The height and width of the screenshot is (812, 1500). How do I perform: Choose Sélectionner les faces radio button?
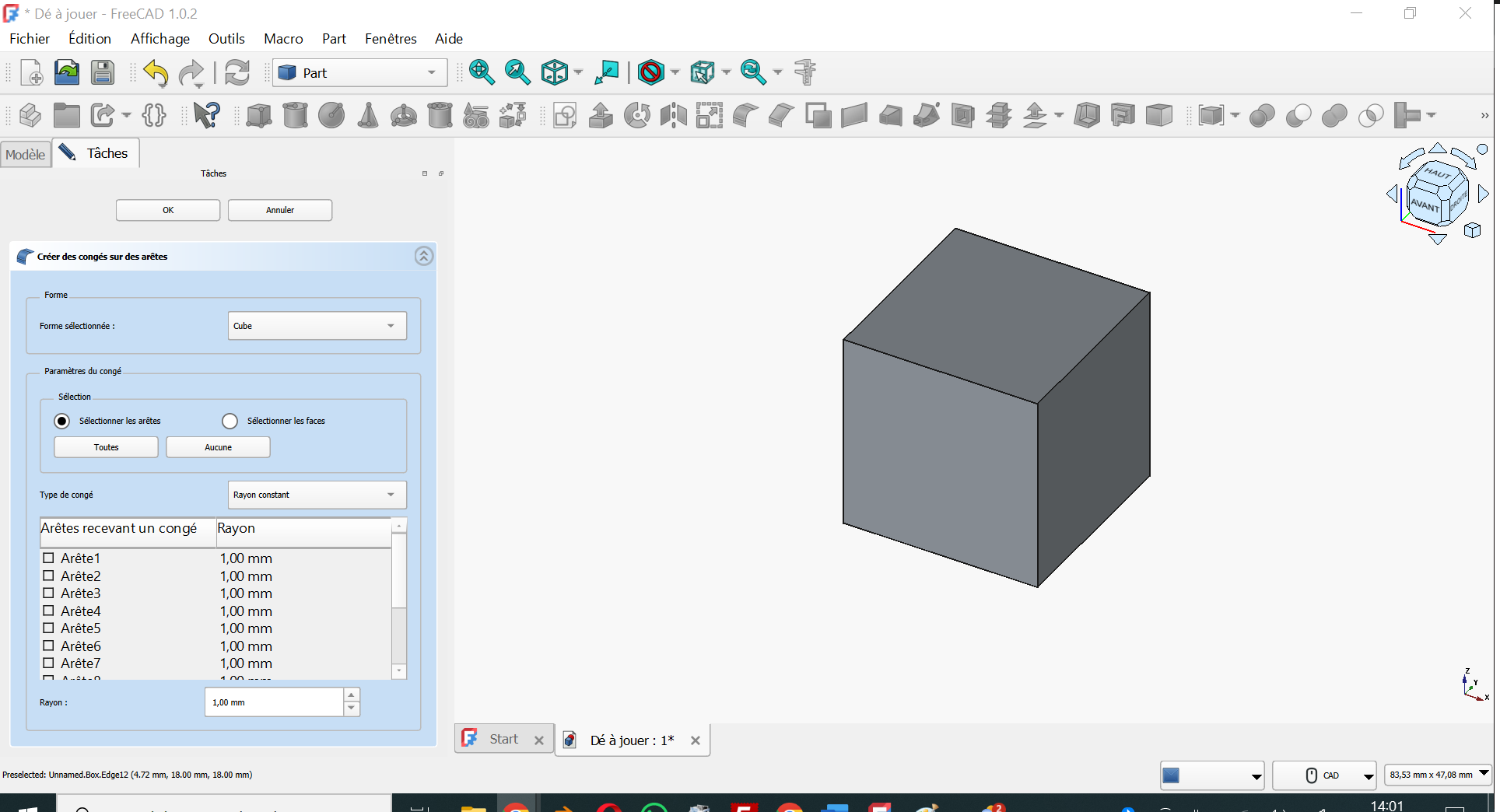click(x=230, y=421)
